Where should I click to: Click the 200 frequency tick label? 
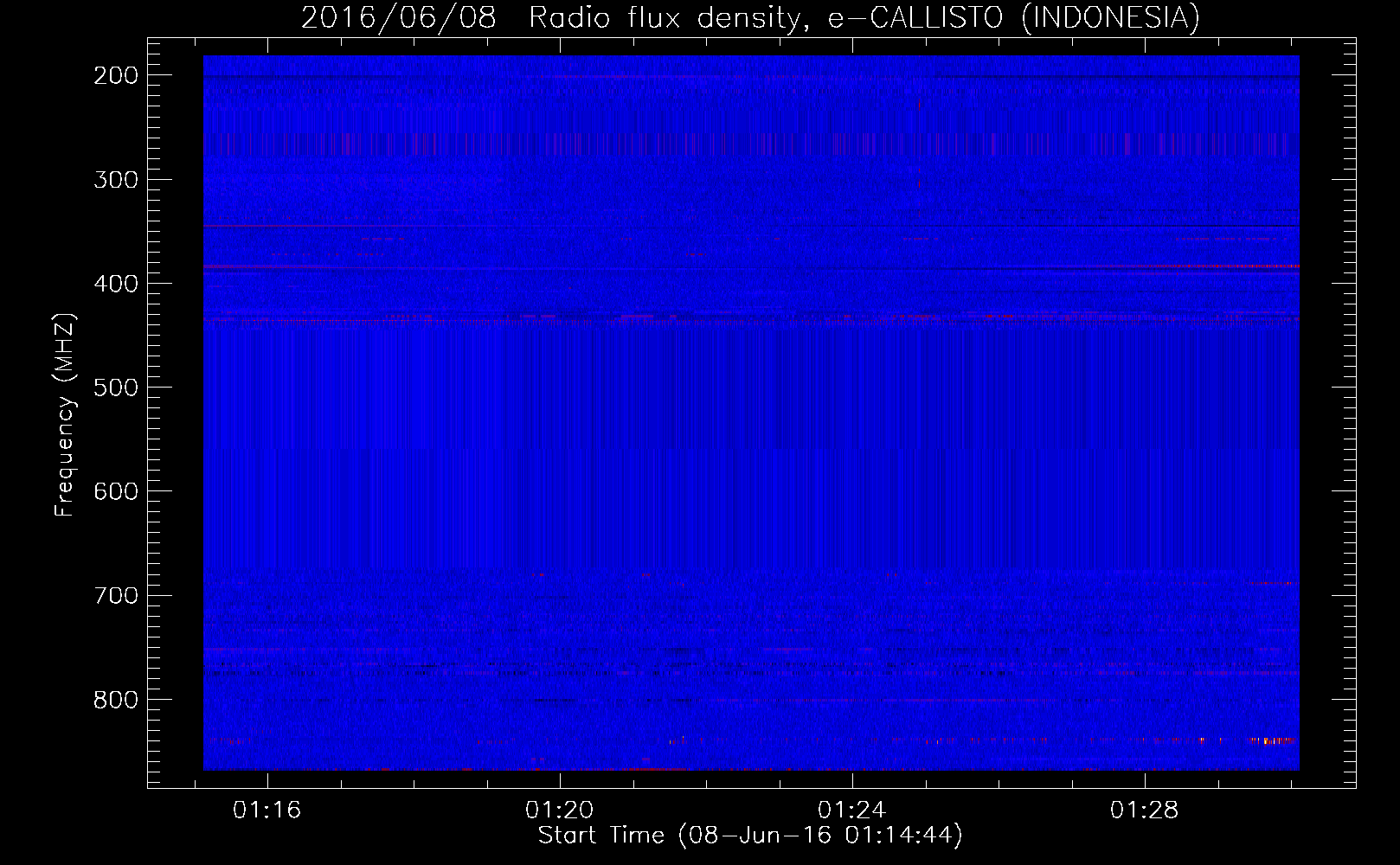[x=116, y=75]
